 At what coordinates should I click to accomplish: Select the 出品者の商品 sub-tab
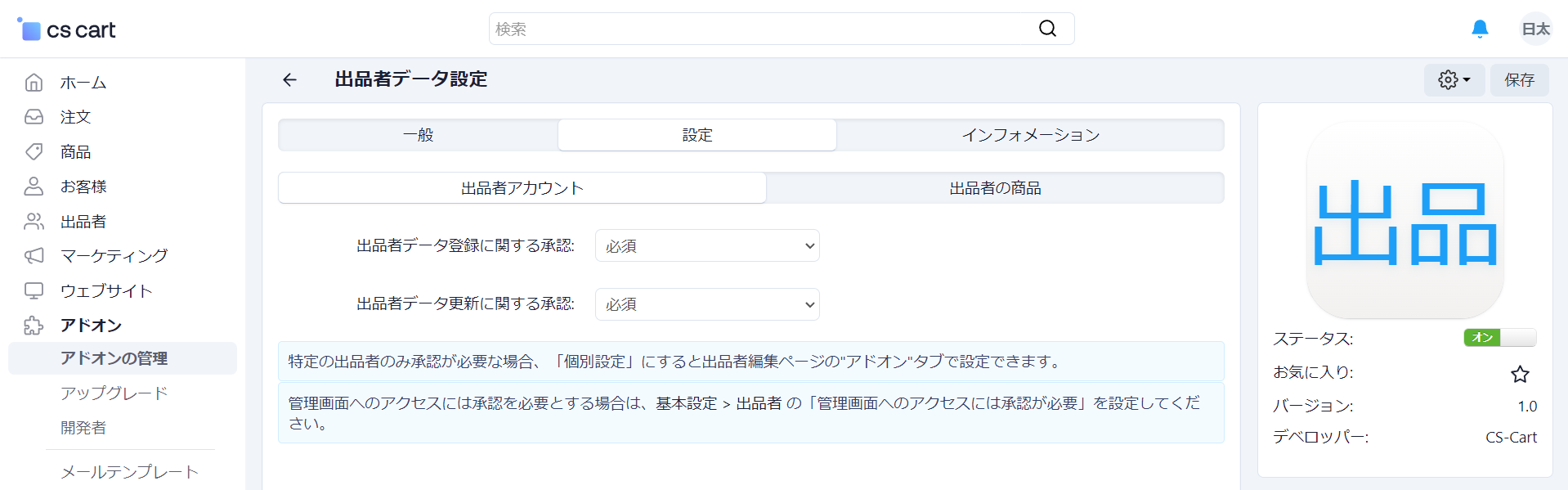(x=995, y=188)
